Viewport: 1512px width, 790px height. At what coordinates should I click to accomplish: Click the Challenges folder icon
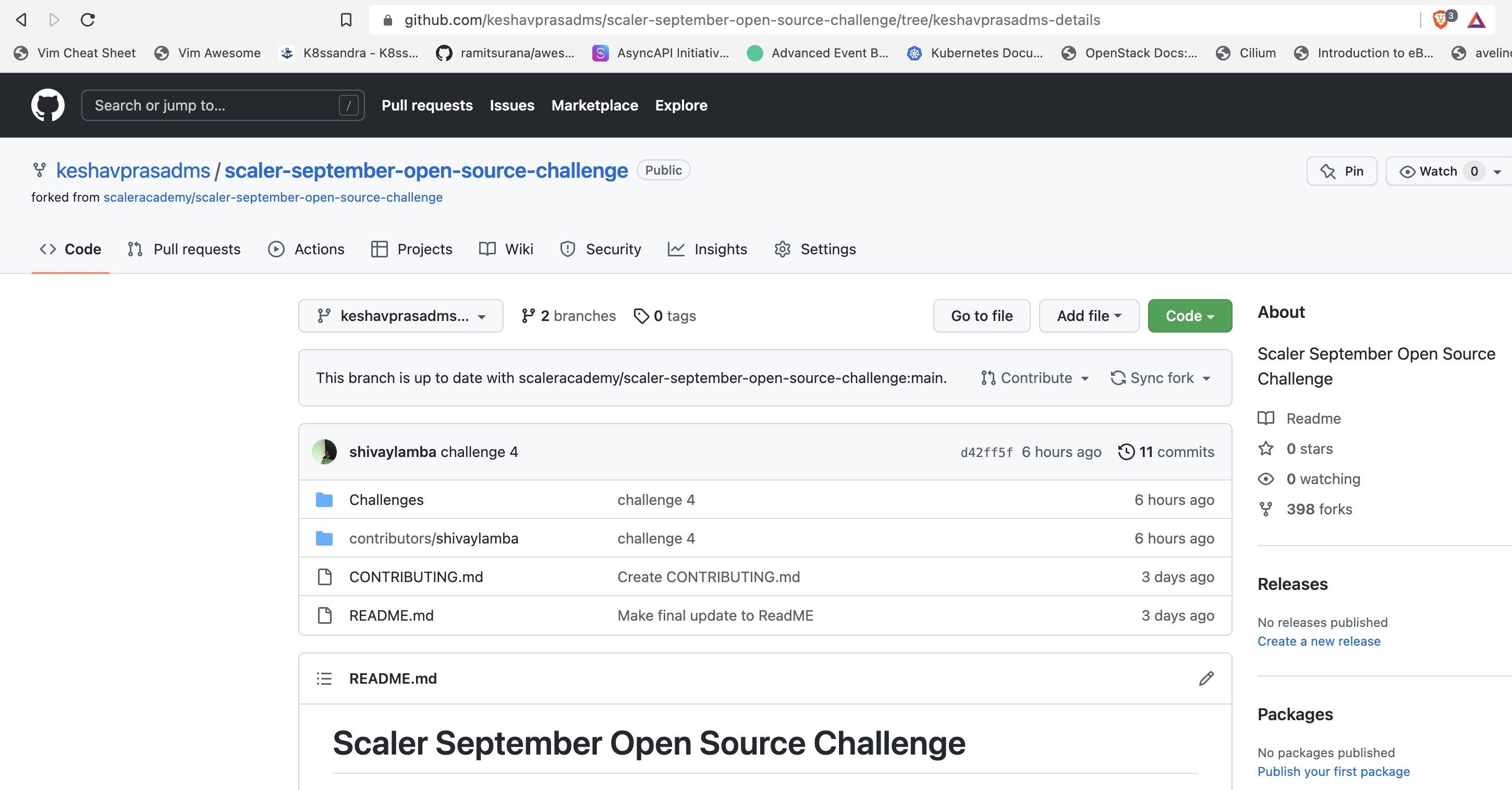pyautogui.click(x=324, y=500)
